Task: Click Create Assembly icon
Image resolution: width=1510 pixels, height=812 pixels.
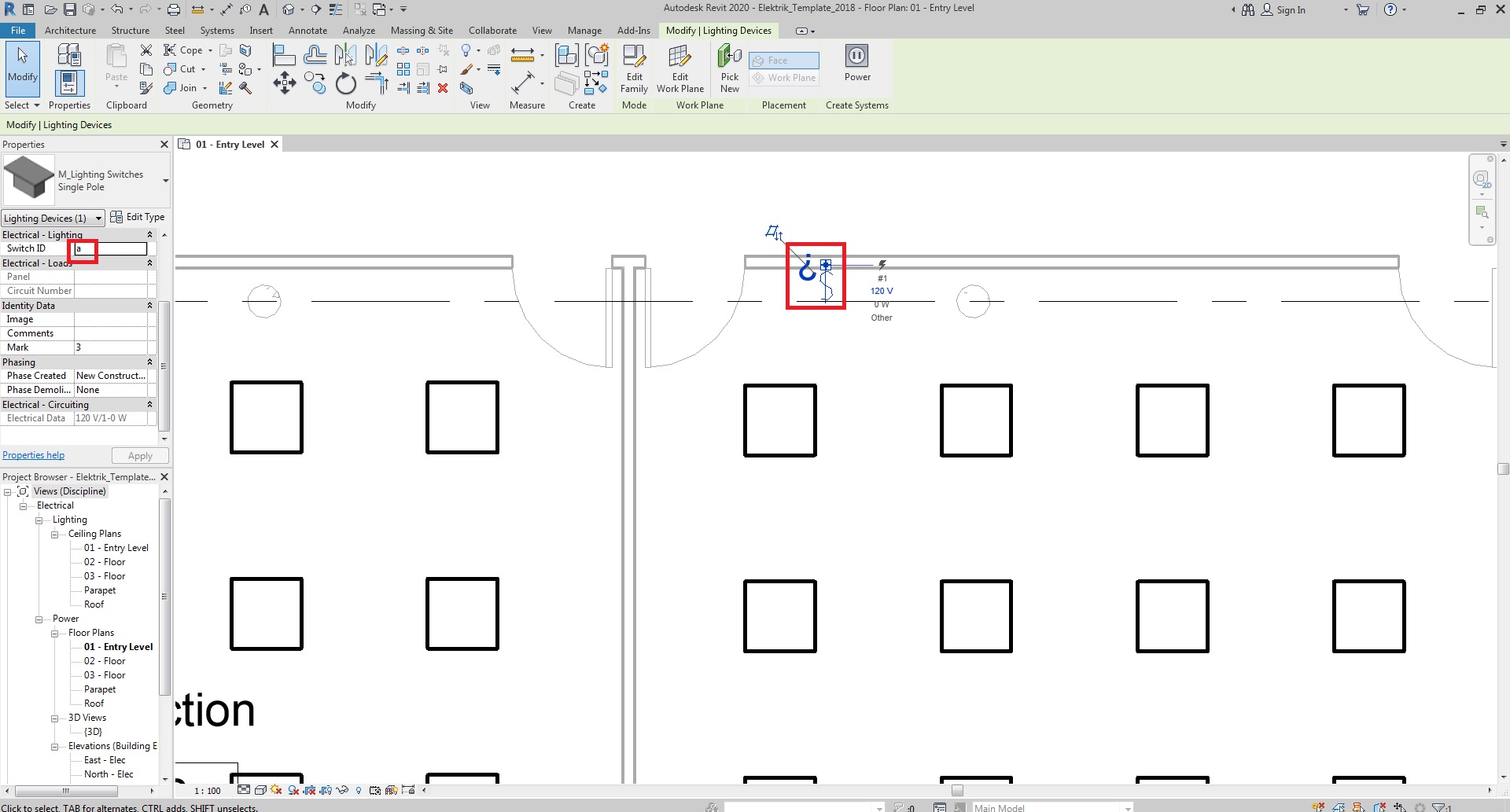Action: click(x=567, y=54)
